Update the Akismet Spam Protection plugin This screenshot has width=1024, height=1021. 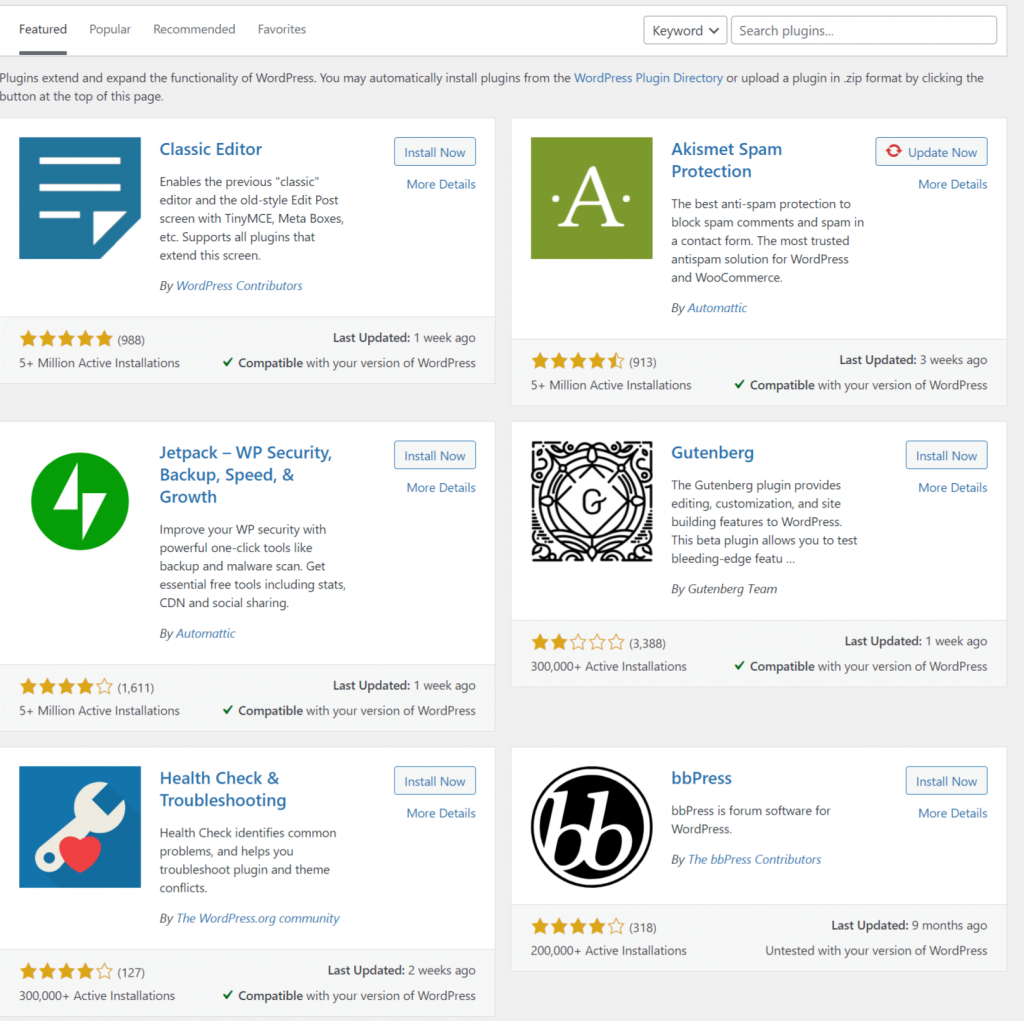click(931, 152)
